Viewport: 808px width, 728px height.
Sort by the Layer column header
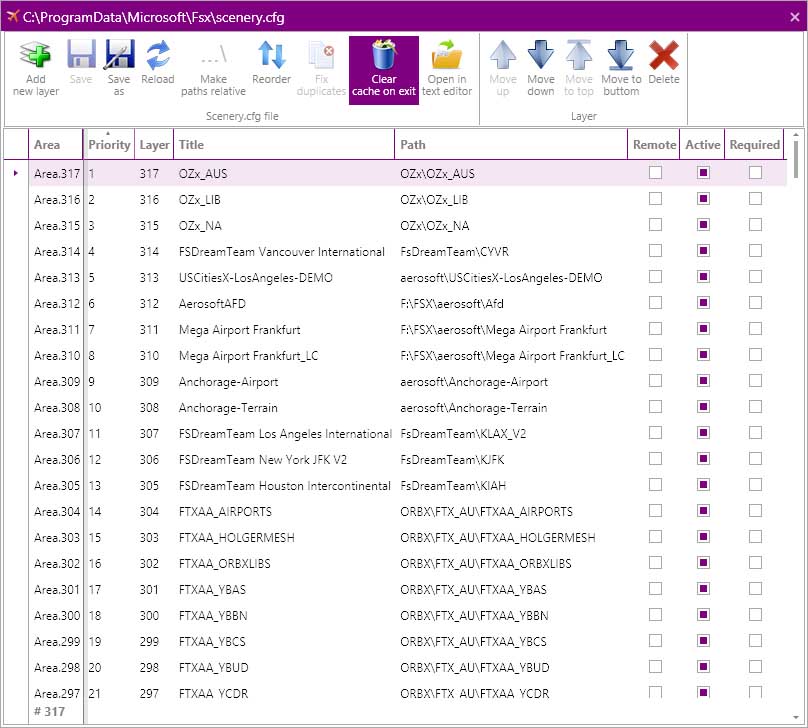click(x=154, y=145)
